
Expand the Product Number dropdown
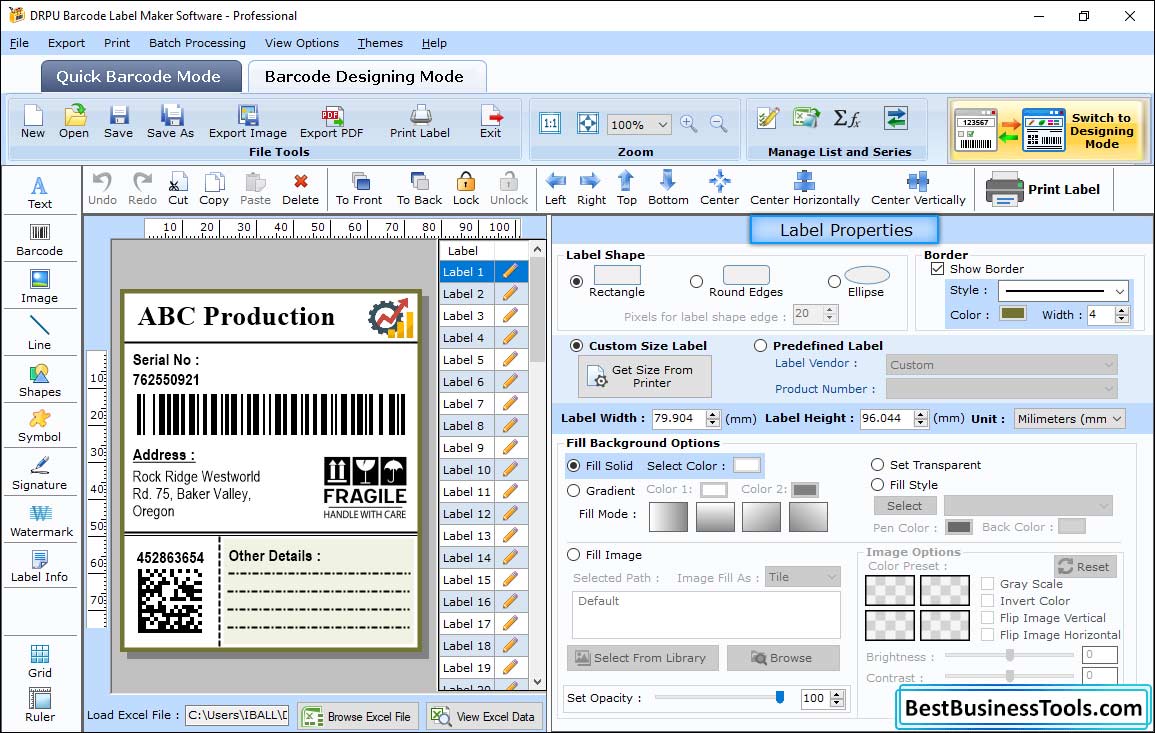click(1109, 388)
